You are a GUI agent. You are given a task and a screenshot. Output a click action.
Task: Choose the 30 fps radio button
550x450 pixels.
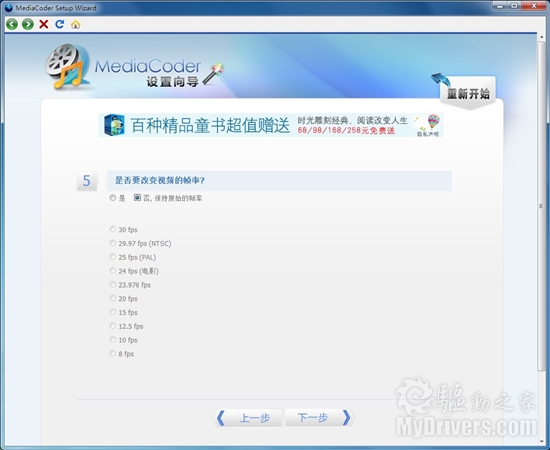pyautogui.click(x=113, y=229)
